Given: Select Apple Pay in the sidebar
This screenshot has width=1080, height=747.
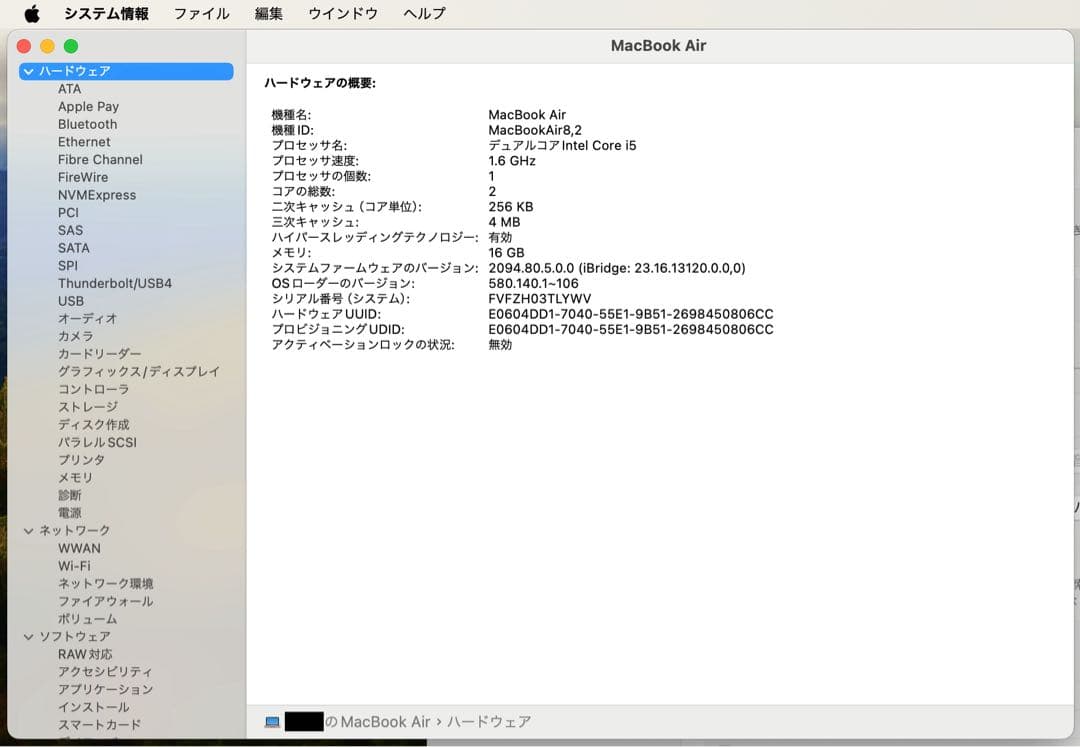Looking at the screenshot, I should click(x=88, y=106).
